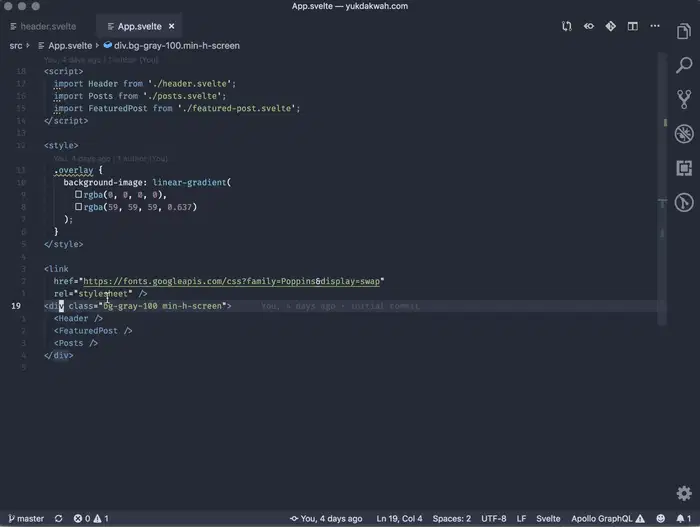Click the '<link' tag text
The image size is (700, 527).
click(x=56, y=269)
